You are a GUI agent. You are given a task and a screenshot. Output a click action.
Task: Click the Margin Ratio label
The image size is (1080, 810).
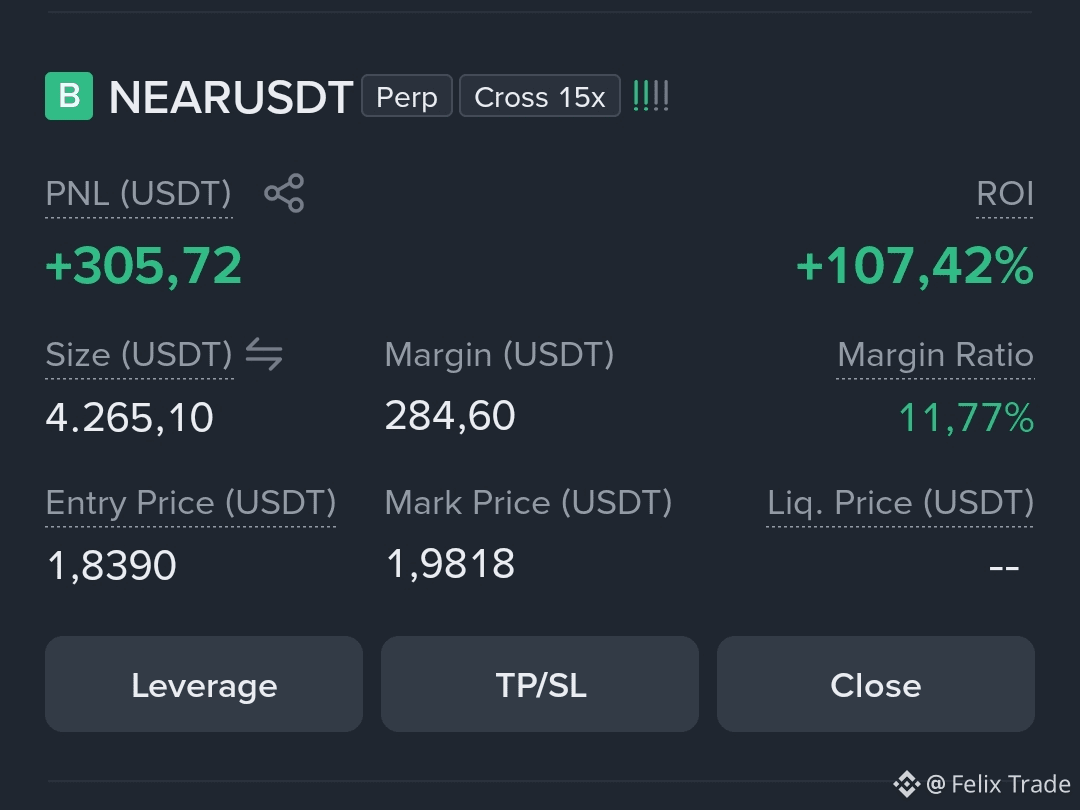tap(935, 355)
